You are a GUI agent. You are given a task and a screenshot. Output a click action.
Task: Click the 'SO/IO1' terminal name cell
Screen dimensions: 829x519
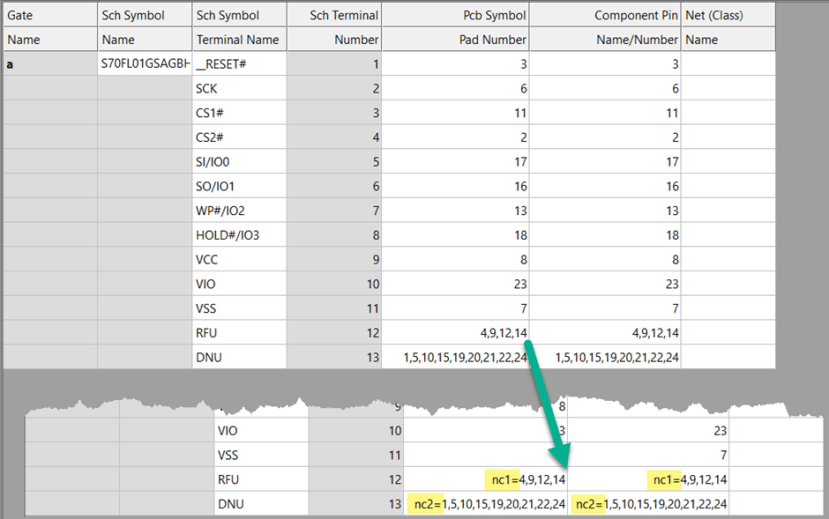click(x=240, y=186)
